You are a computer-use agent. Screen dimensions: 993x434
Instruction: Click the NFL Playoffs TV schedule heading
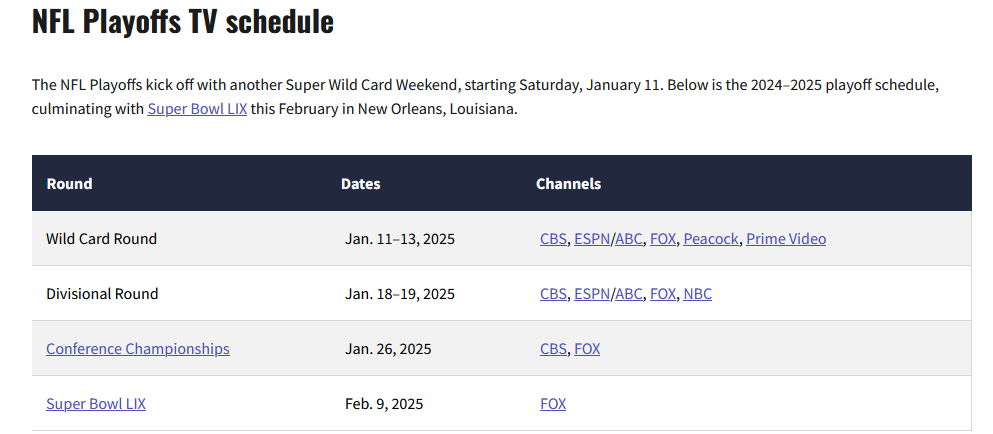coord(183,22)
